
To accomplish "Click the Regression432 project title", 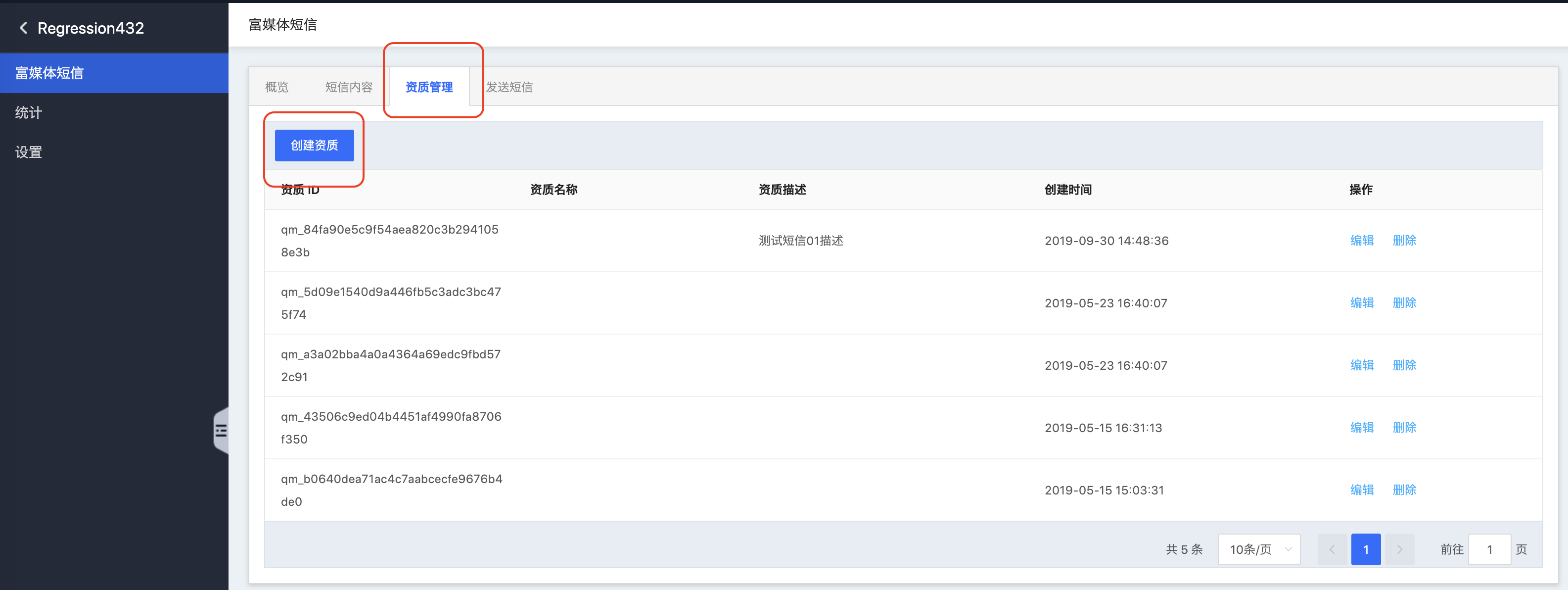I will coord(91,28).
